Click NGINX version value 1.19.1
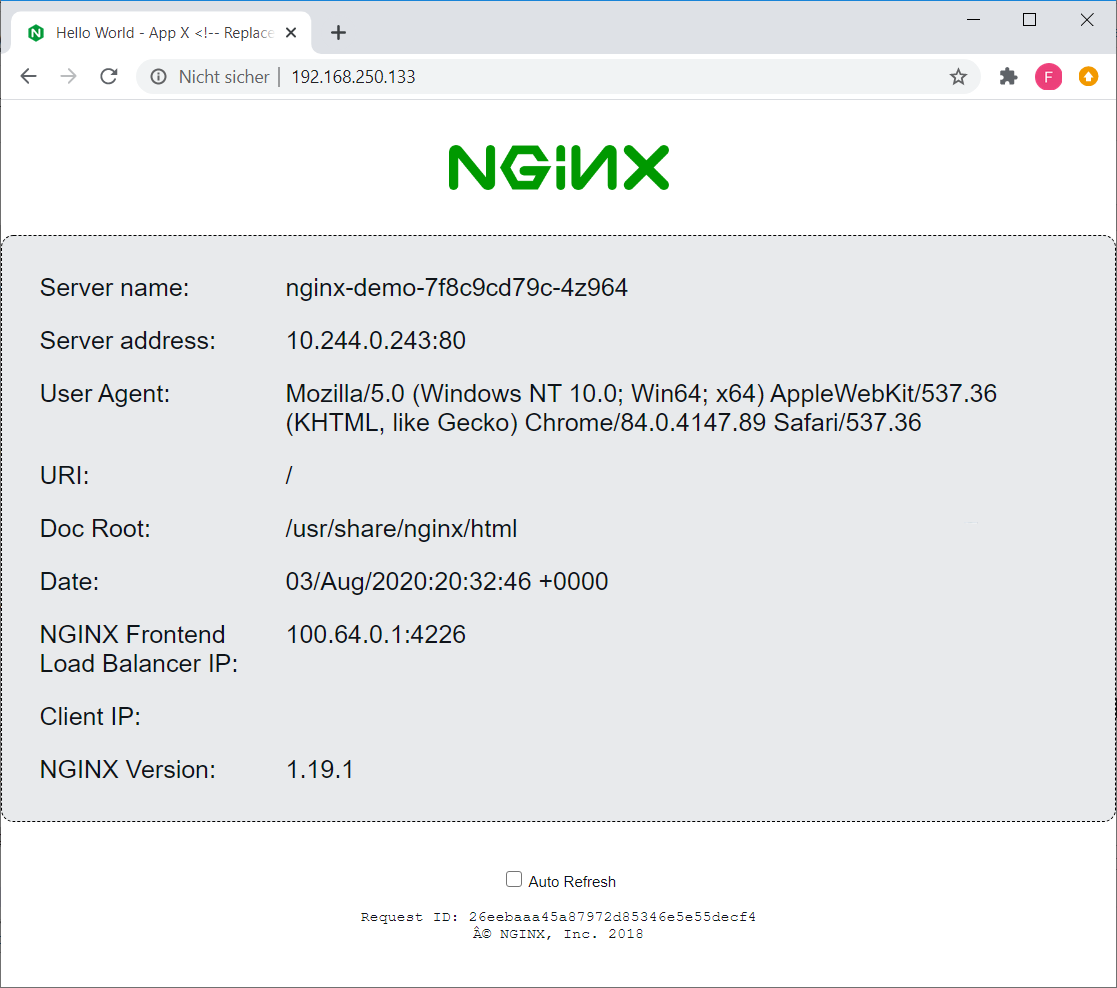The height and width of the screenshot is (988, 1117). [319, 769]
